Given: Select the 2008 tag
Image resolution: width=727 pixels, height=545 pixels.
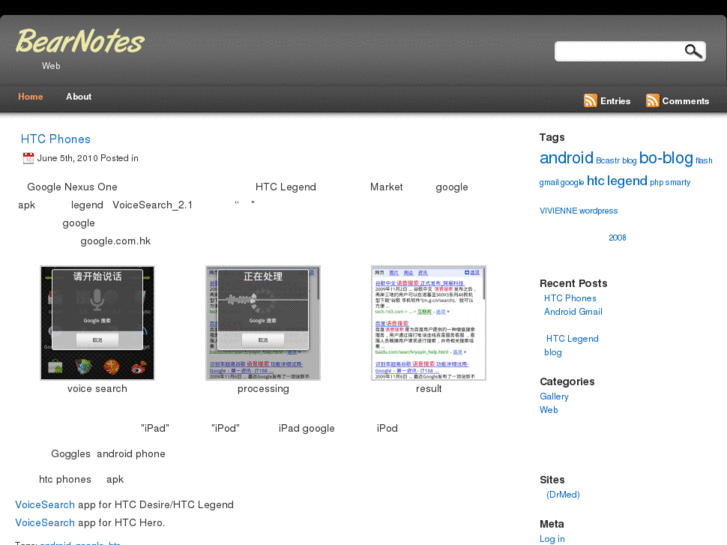Looking at the screenshot, I should point(617,238).
